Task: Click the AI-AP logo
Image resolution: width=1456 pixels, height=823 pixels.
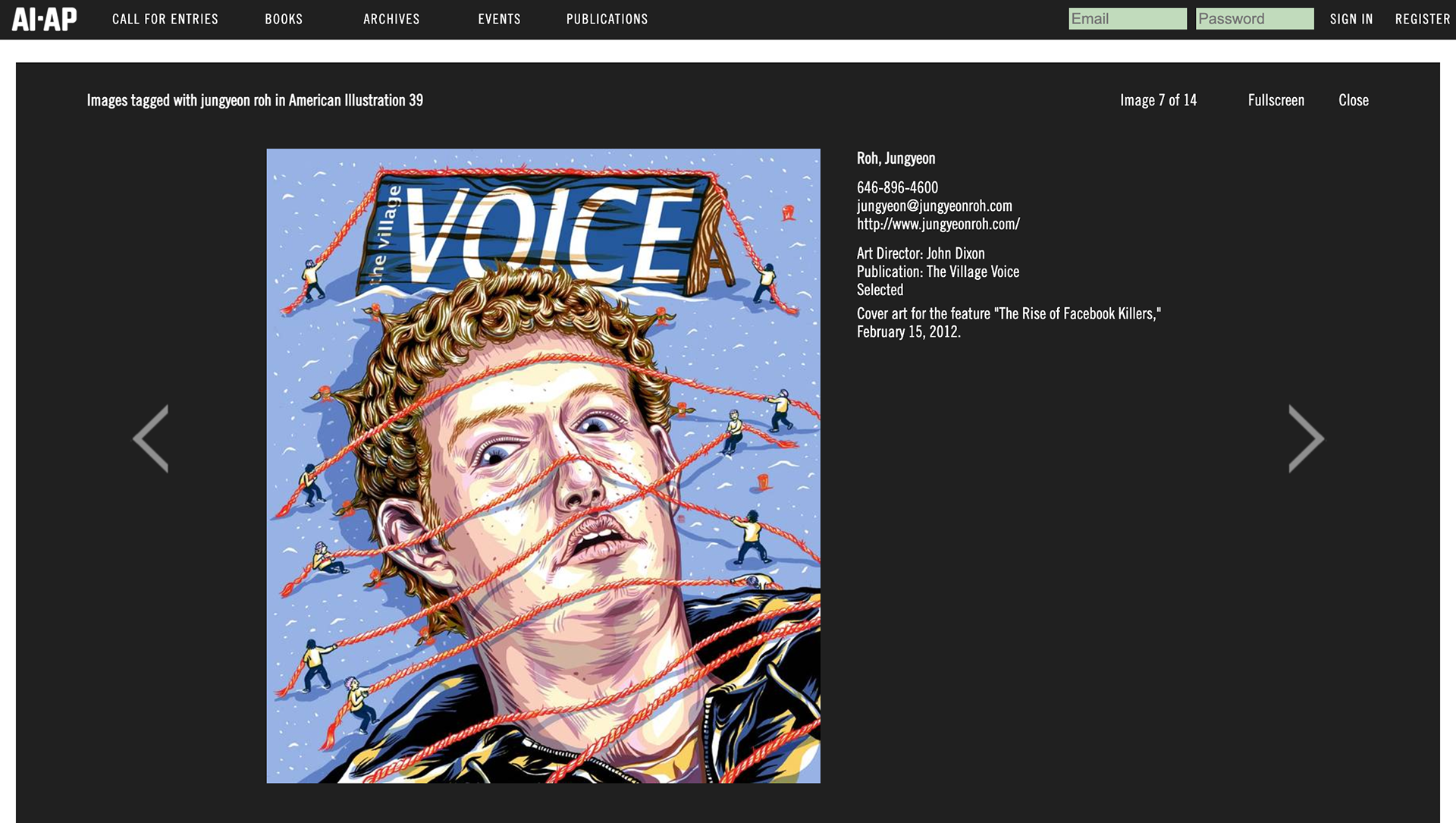Action: pos(44,19)
